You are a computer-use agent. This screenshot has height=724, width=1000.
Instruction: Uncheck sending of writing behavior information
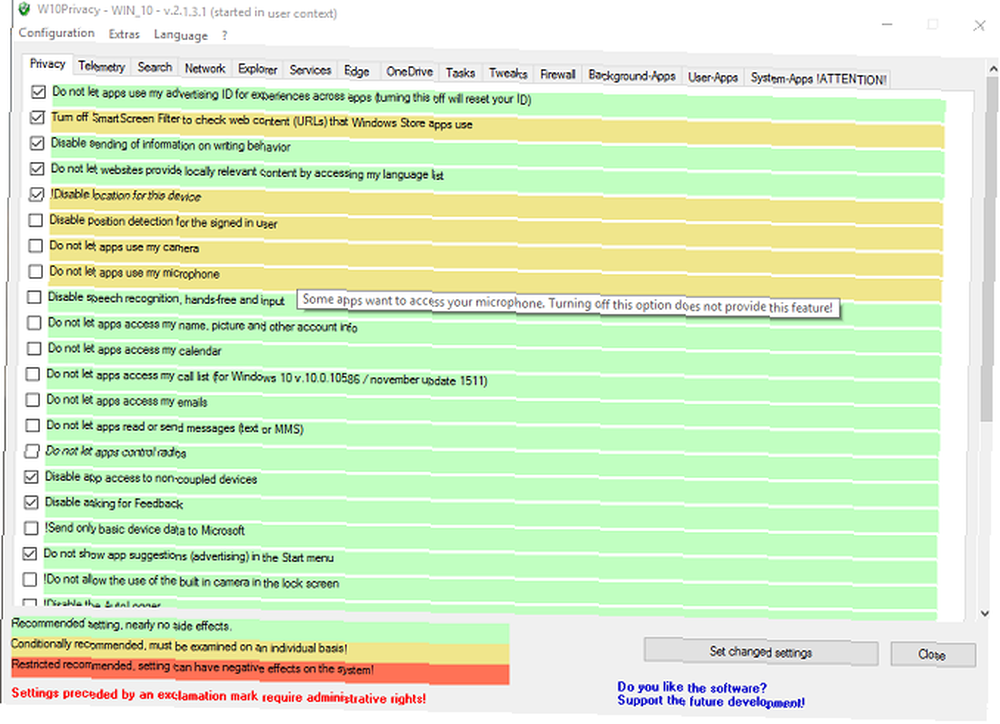tap(37, 143)
